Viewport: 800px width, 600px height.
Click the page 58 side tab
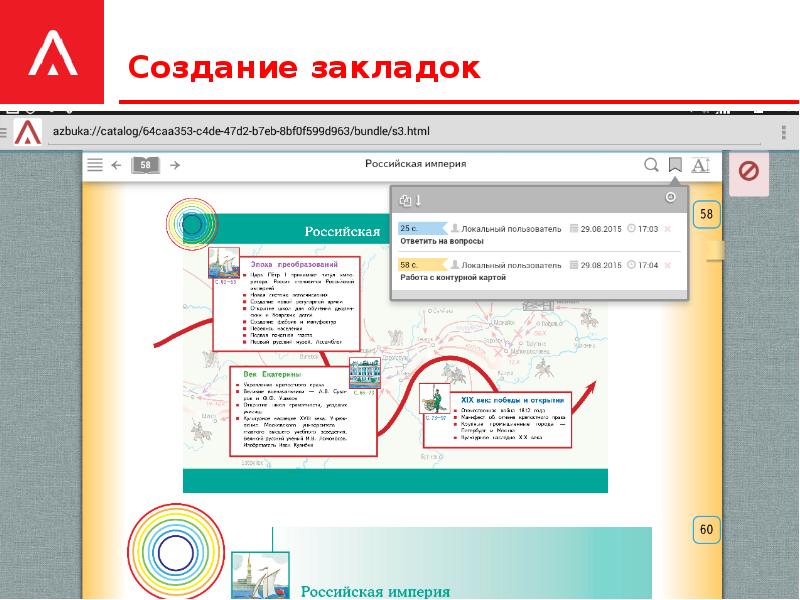click(706, 213)
